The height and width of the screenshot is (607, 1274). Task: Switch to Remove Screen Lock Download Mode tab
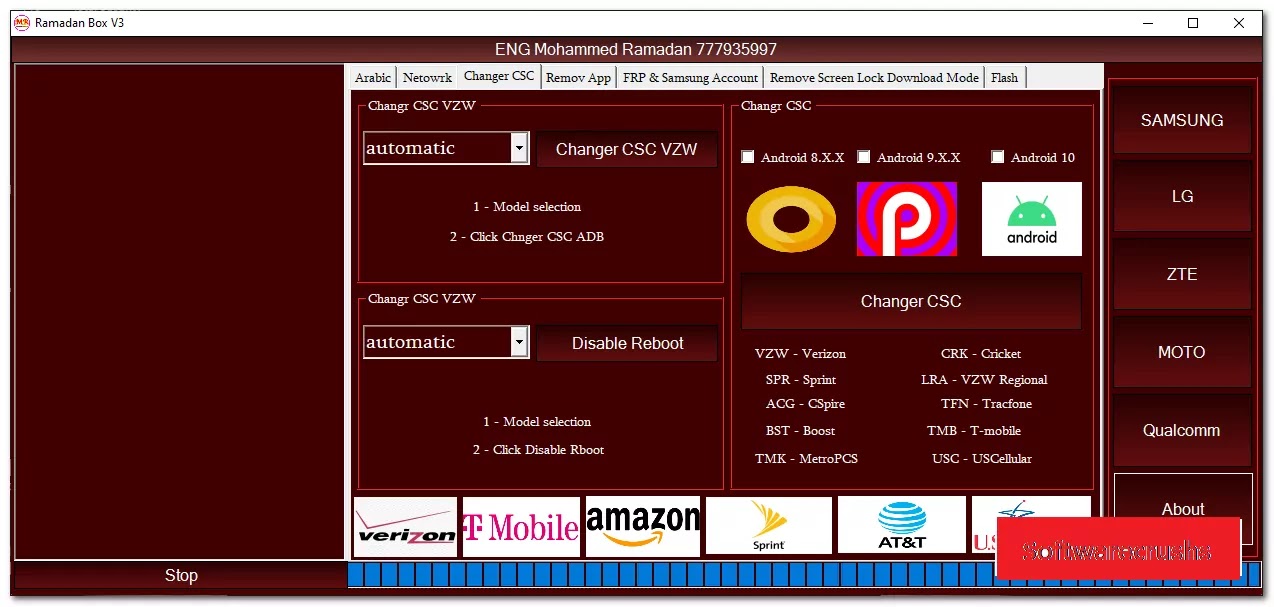click(874, 77)
